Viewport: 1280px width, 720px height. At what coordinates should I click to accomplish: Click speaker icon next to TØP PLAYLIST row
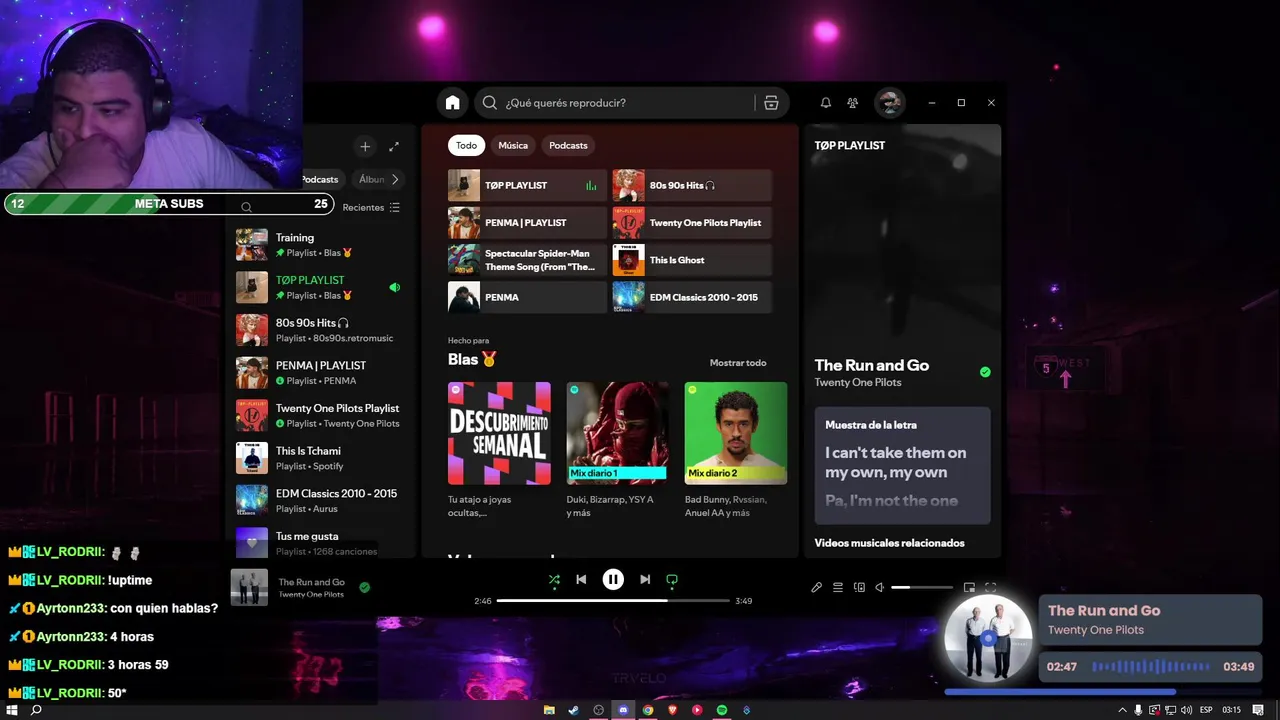[x=394, y=287]
